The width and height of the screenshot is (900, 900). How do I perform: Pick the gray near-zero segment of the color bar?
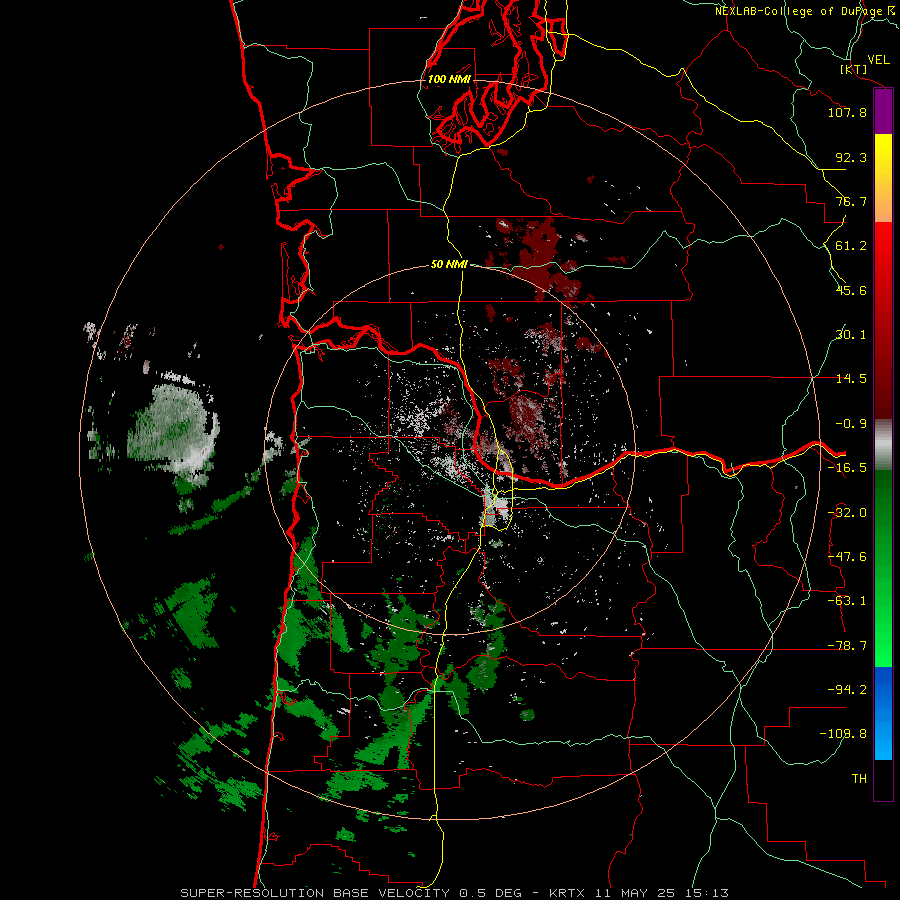pyautogui.click(x=883, y=445)
